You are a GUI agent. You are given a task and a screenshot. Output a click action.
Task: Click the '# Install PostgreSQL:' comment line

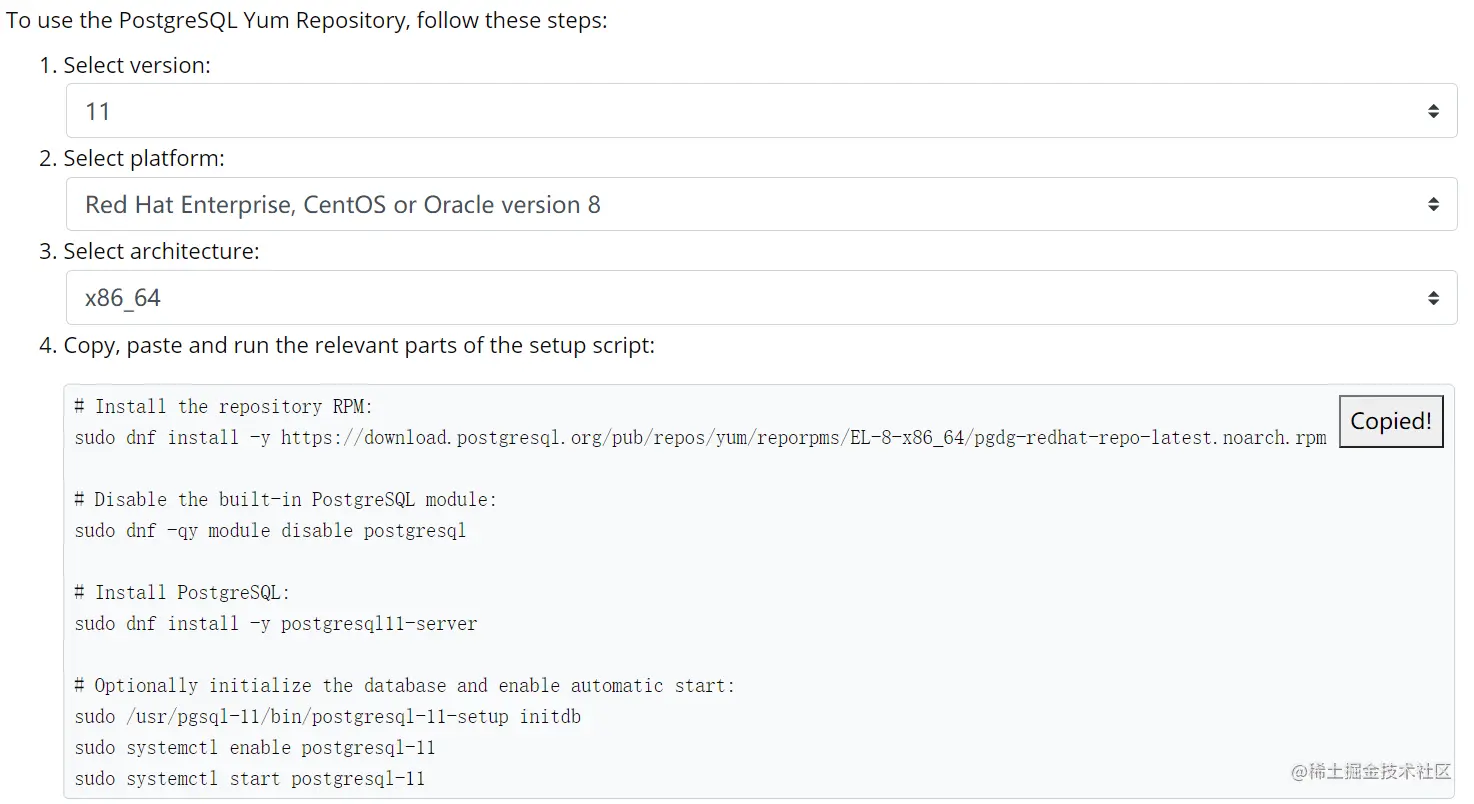pyautogui.click(x=182, y=593)
